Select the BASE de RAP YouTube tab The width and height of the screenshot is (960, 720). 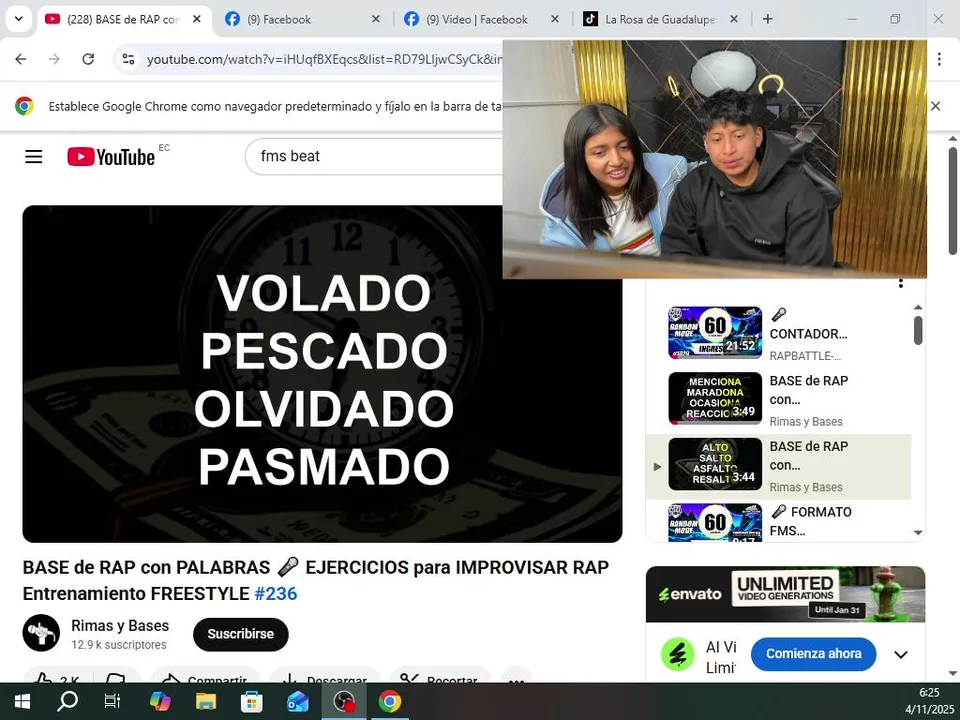click(x=122, y=20)
